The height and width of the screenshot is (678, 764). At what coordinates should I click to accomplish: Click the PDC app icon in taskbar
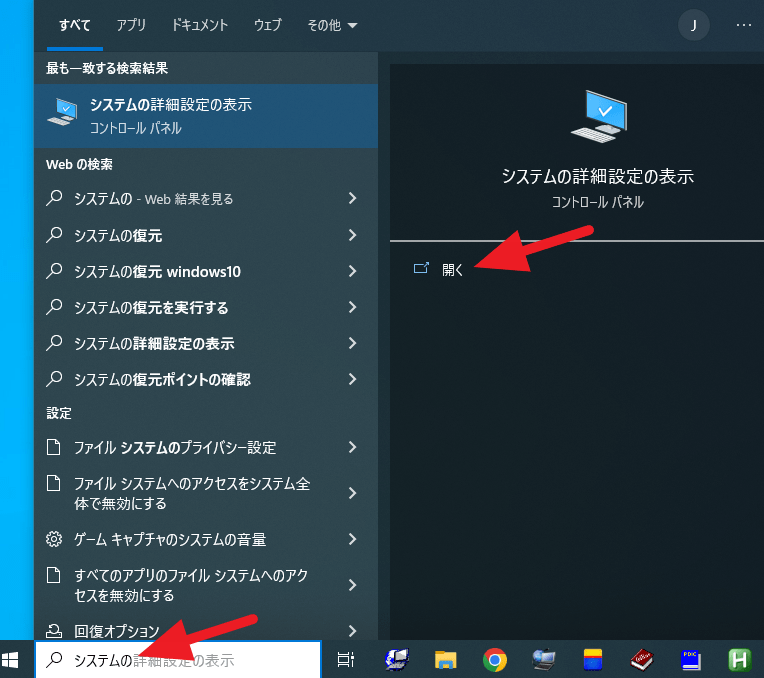pos(690,660)
